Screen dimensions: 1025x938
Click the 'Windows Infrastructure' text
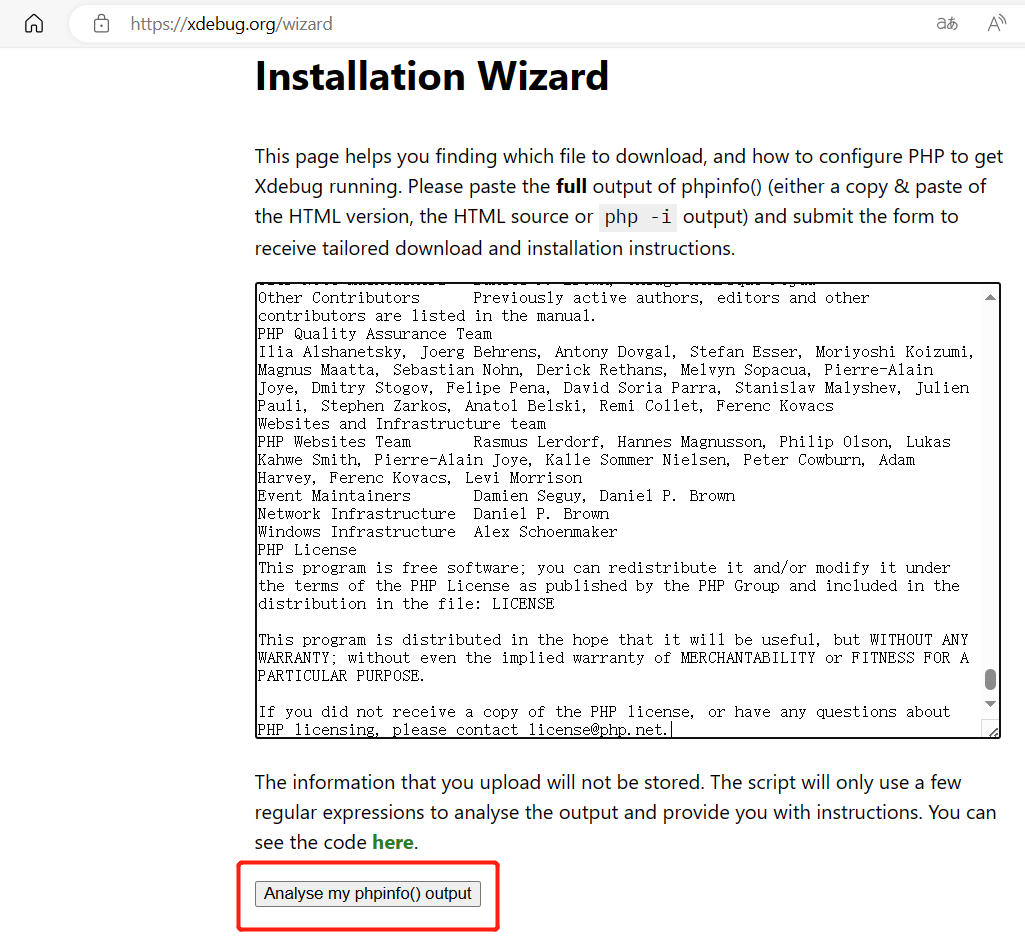356,532
